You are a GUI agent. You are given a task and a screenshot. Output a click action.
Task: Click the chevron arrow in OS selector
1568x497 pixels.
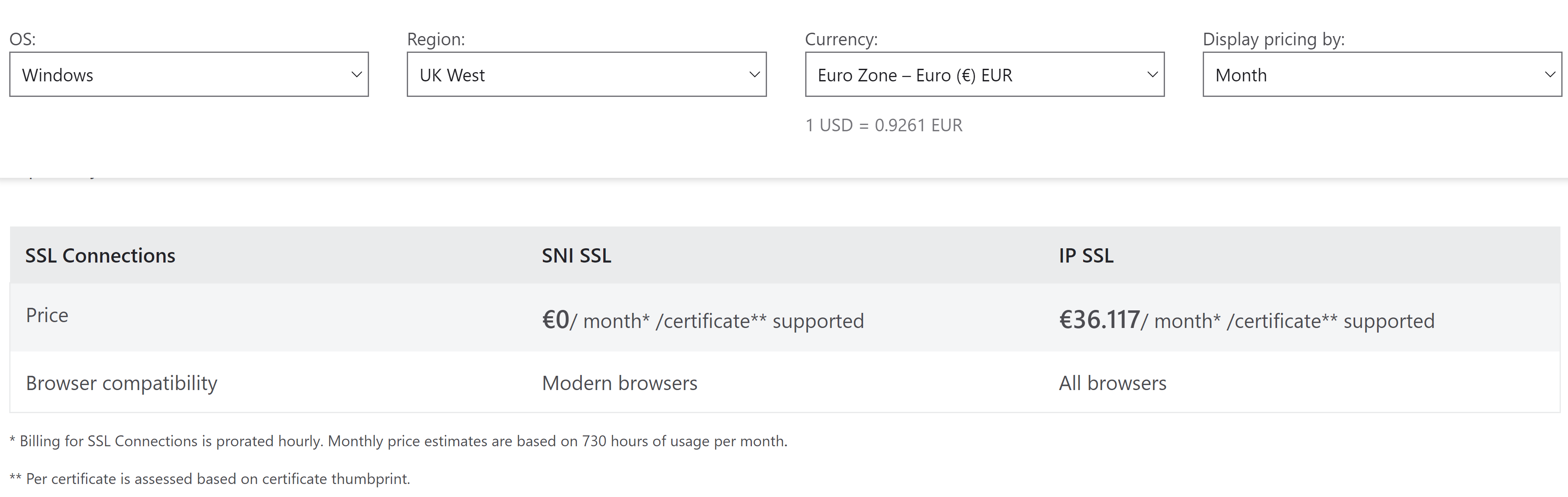[357, 74]
